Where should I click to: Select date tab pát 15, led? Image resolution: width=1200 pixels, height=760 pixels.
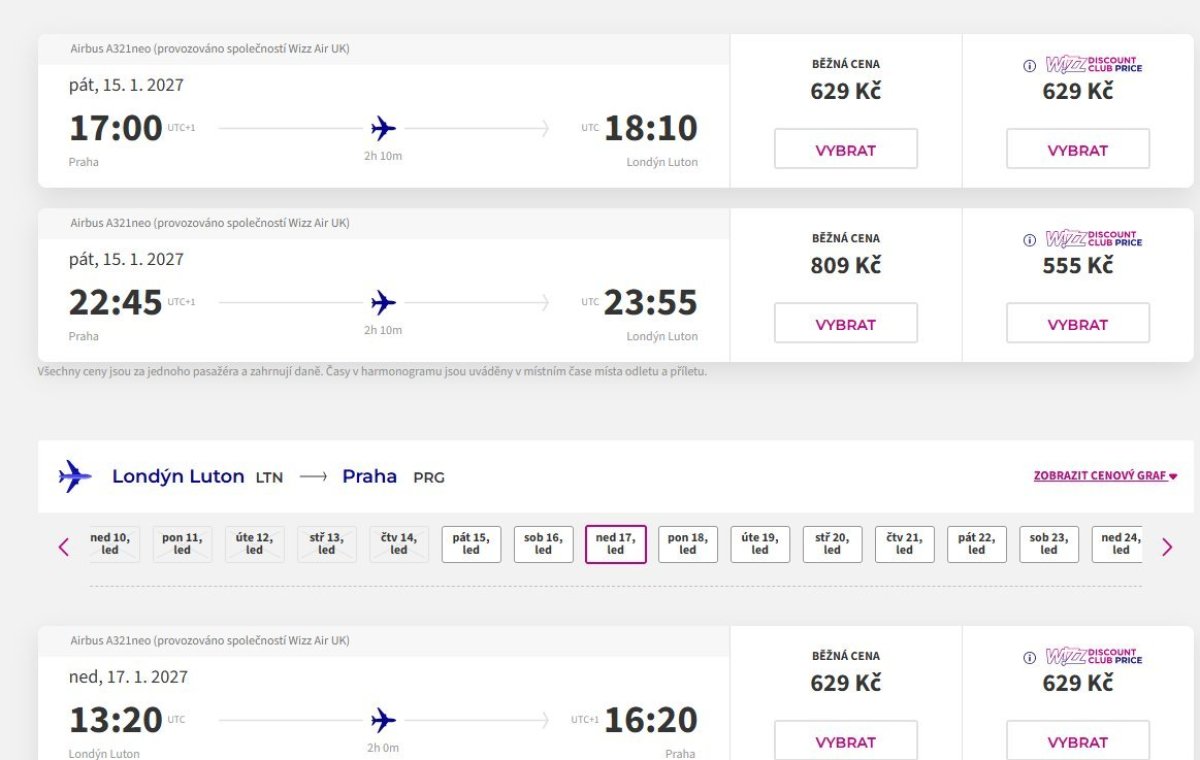[x=471, y=544]
